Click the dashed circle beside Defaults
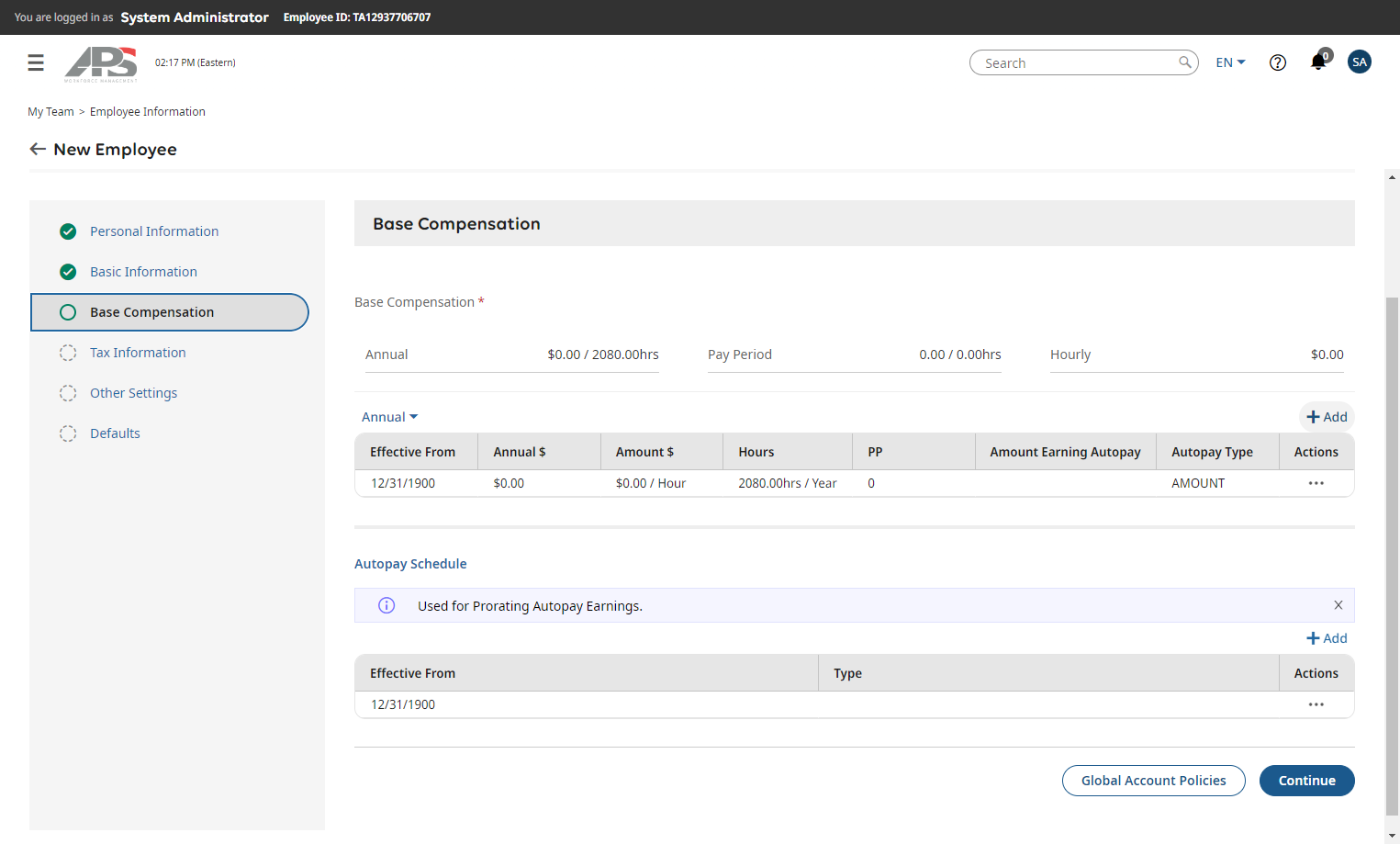 [x=68, y=433]
